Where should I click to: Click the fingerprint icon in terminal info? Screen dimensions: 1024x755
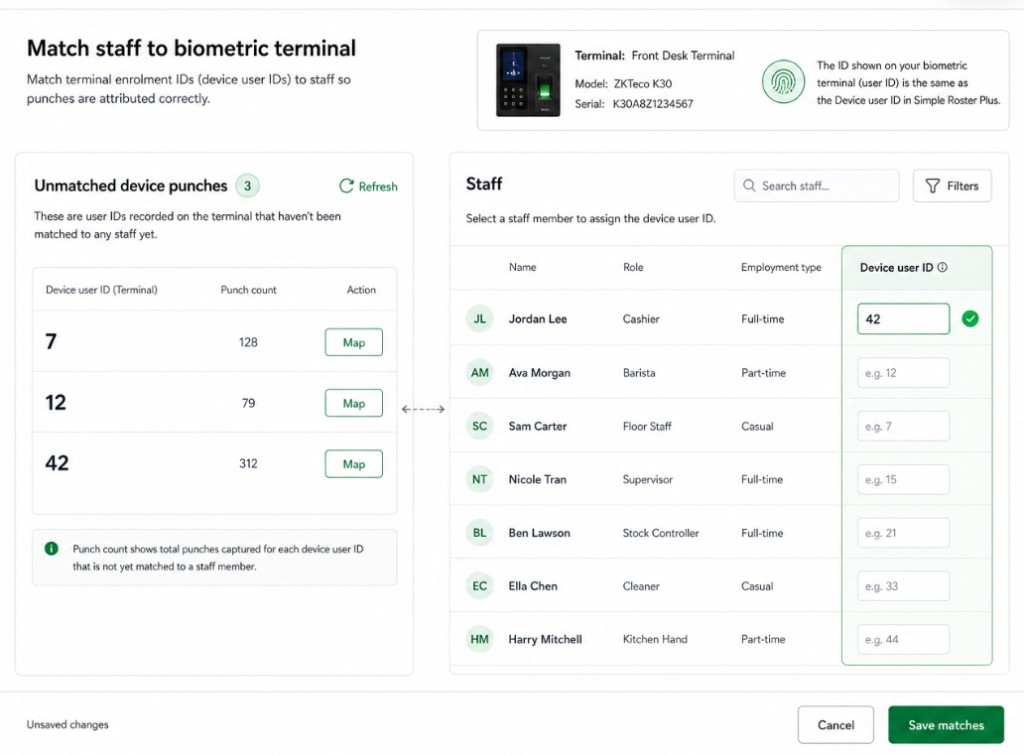(783, 82)
